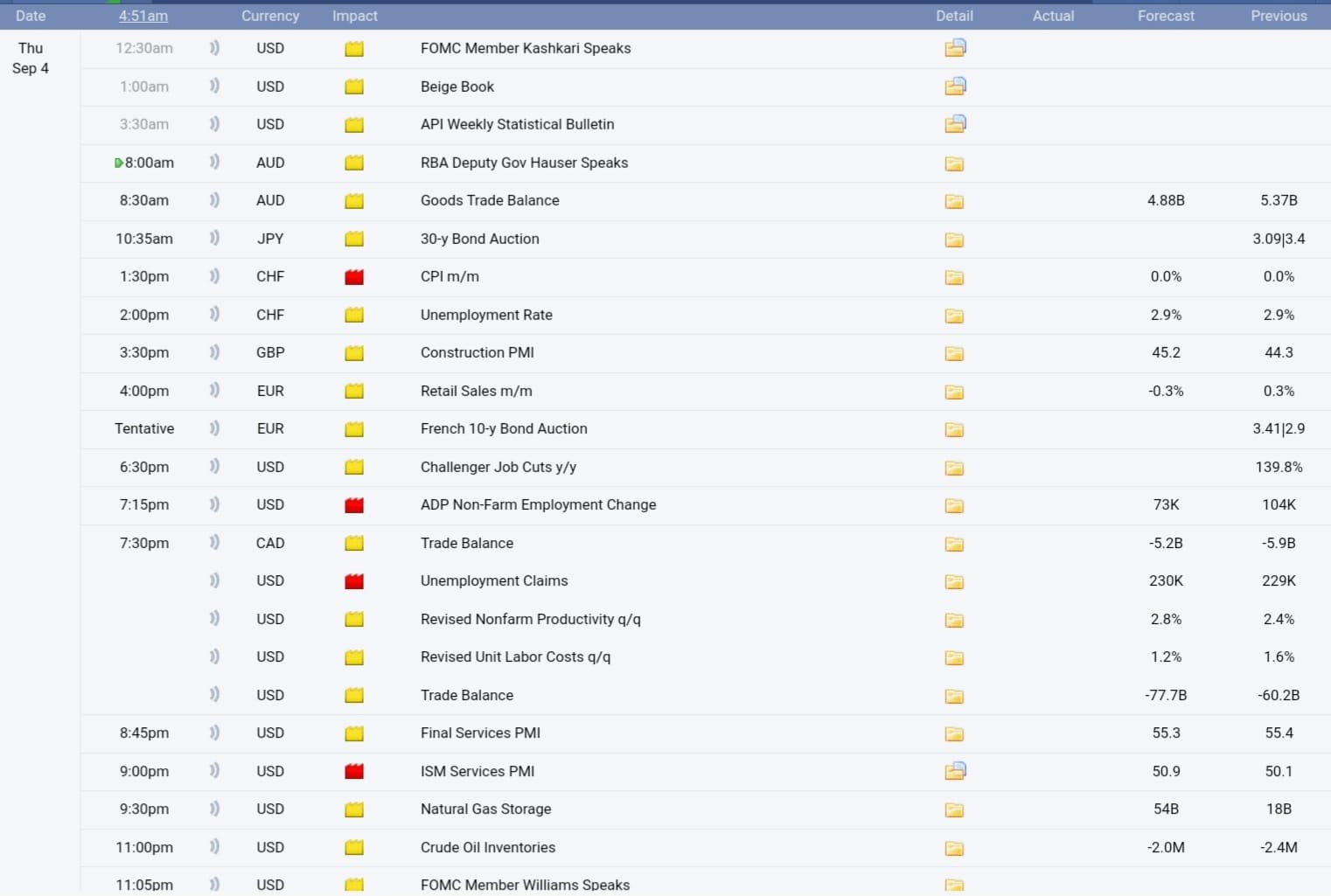Screen dimensions: 1331x896
Task: Click forecast value -77.7B for USD Trade Balance
Action: coord(1166,695)
